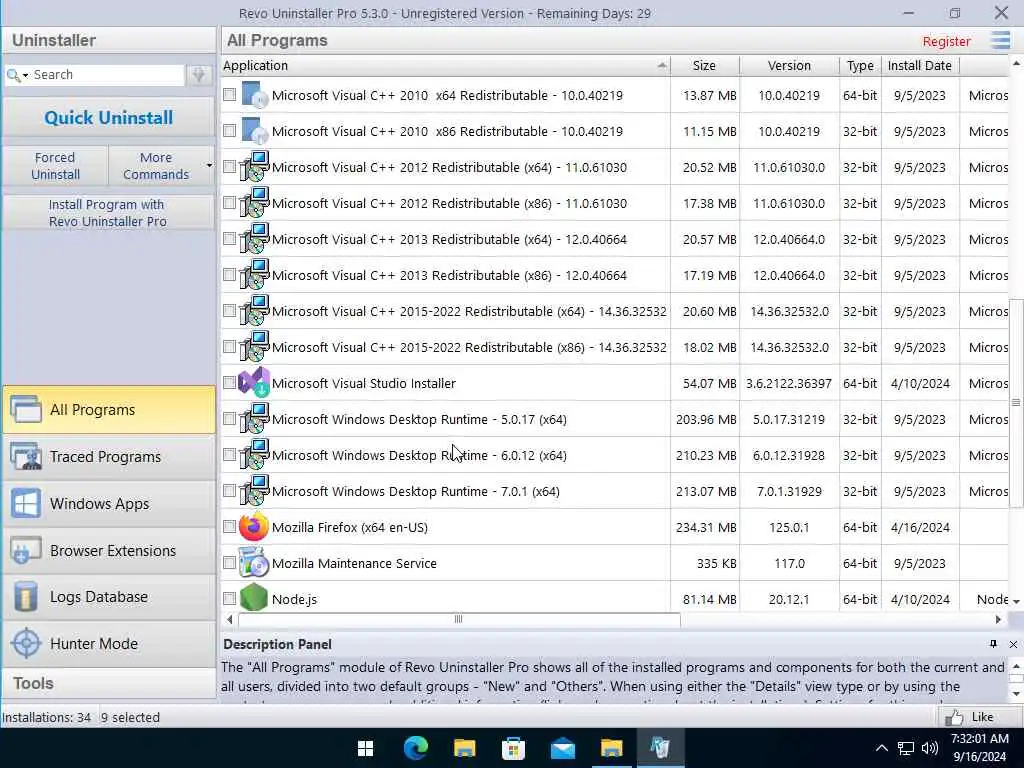The height and width of the screenshot is (768, 1024).
Task: Toggle the Microsoft Visual Studio Installer checkbox
Action: (229, 383)
